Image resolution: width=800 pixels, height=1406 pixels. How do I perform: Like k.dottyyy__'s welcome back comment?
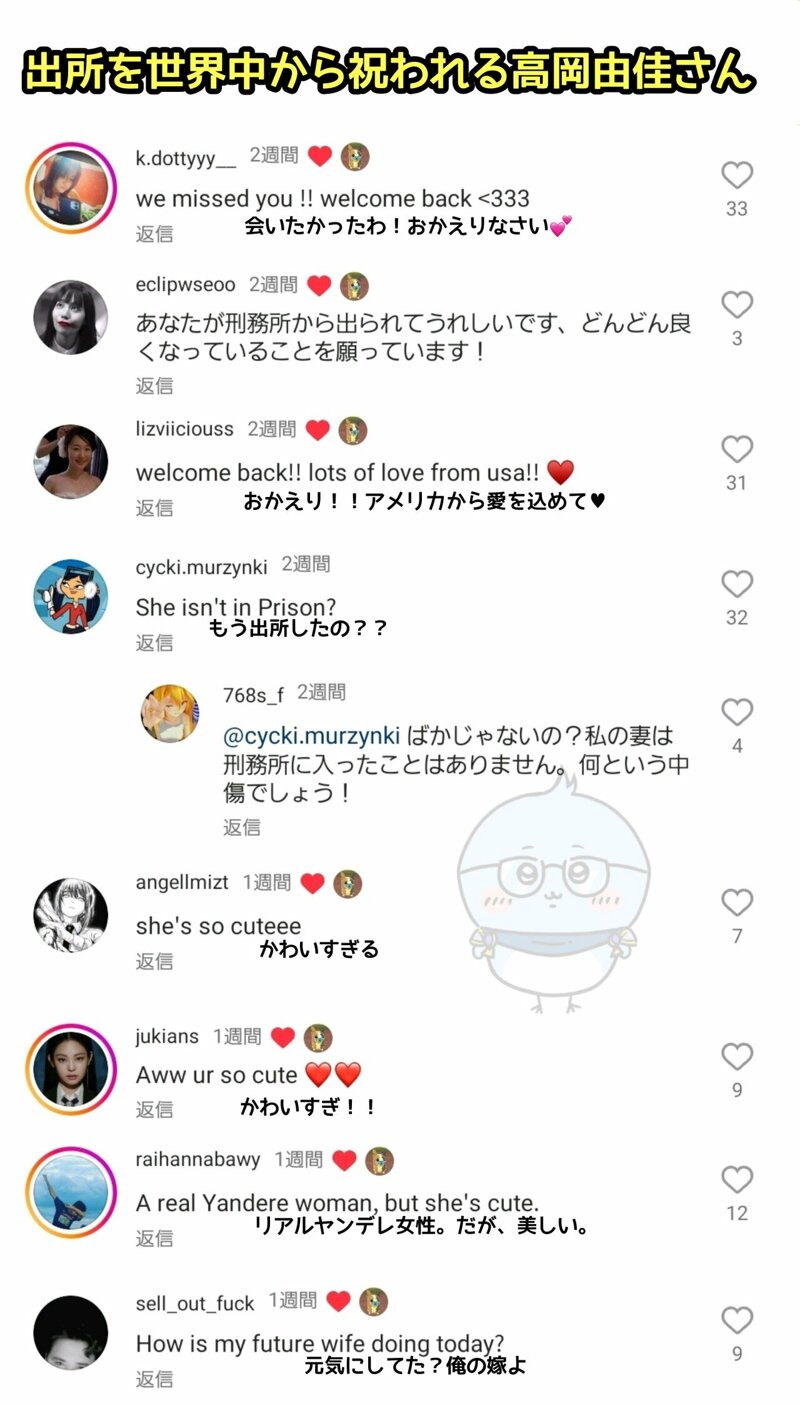pos(737,176)
